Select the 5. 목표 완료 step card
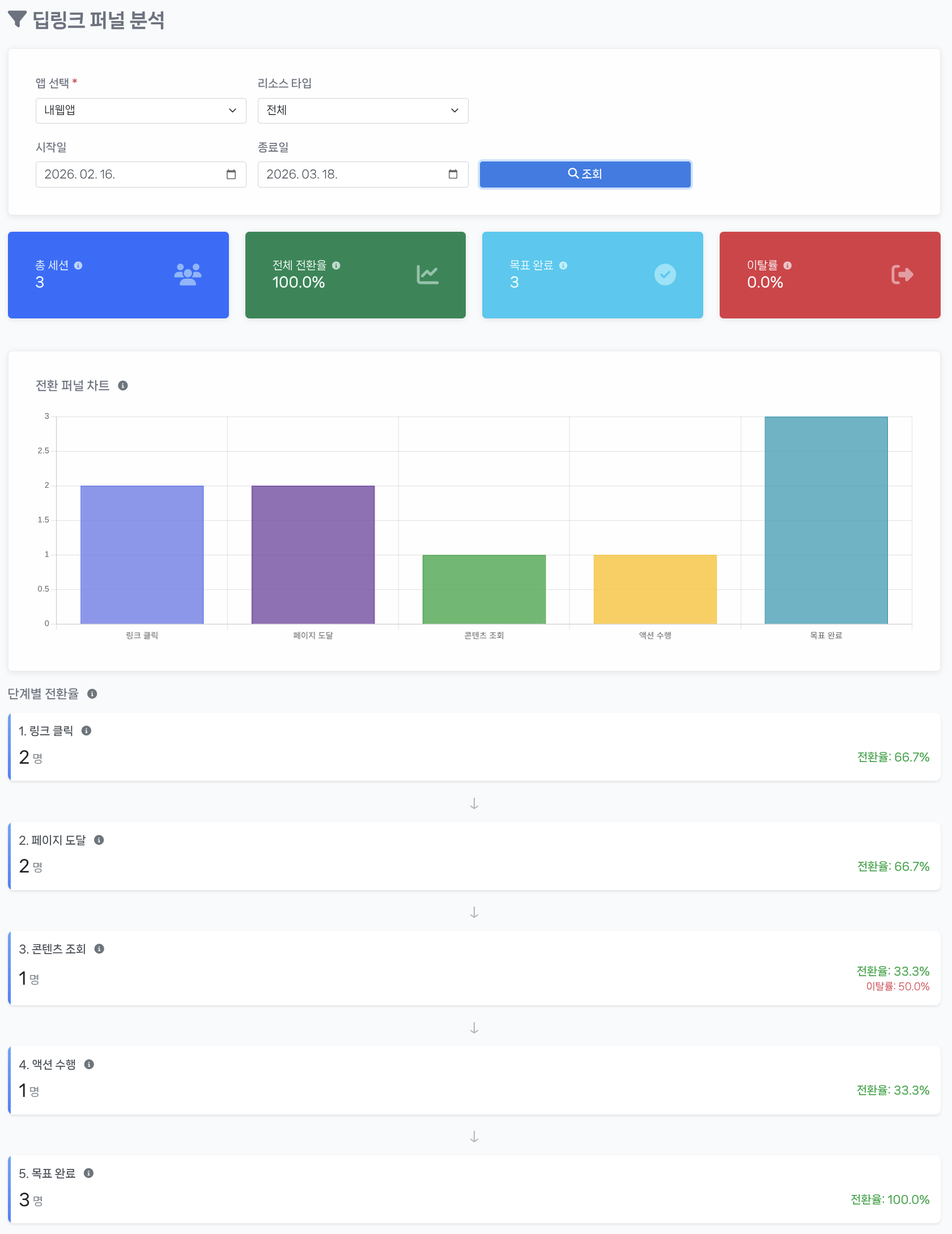The height and width of the screenshot is (1234, 952). tap(474, 1189)
